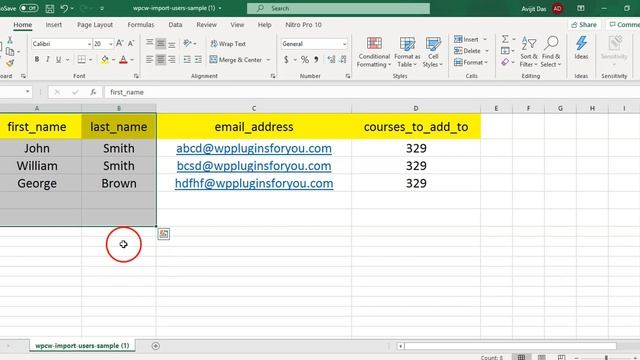This screenshot has height=360, width=640.
Task: Toggle Bold formatting
Action: [x=37, y=60]
